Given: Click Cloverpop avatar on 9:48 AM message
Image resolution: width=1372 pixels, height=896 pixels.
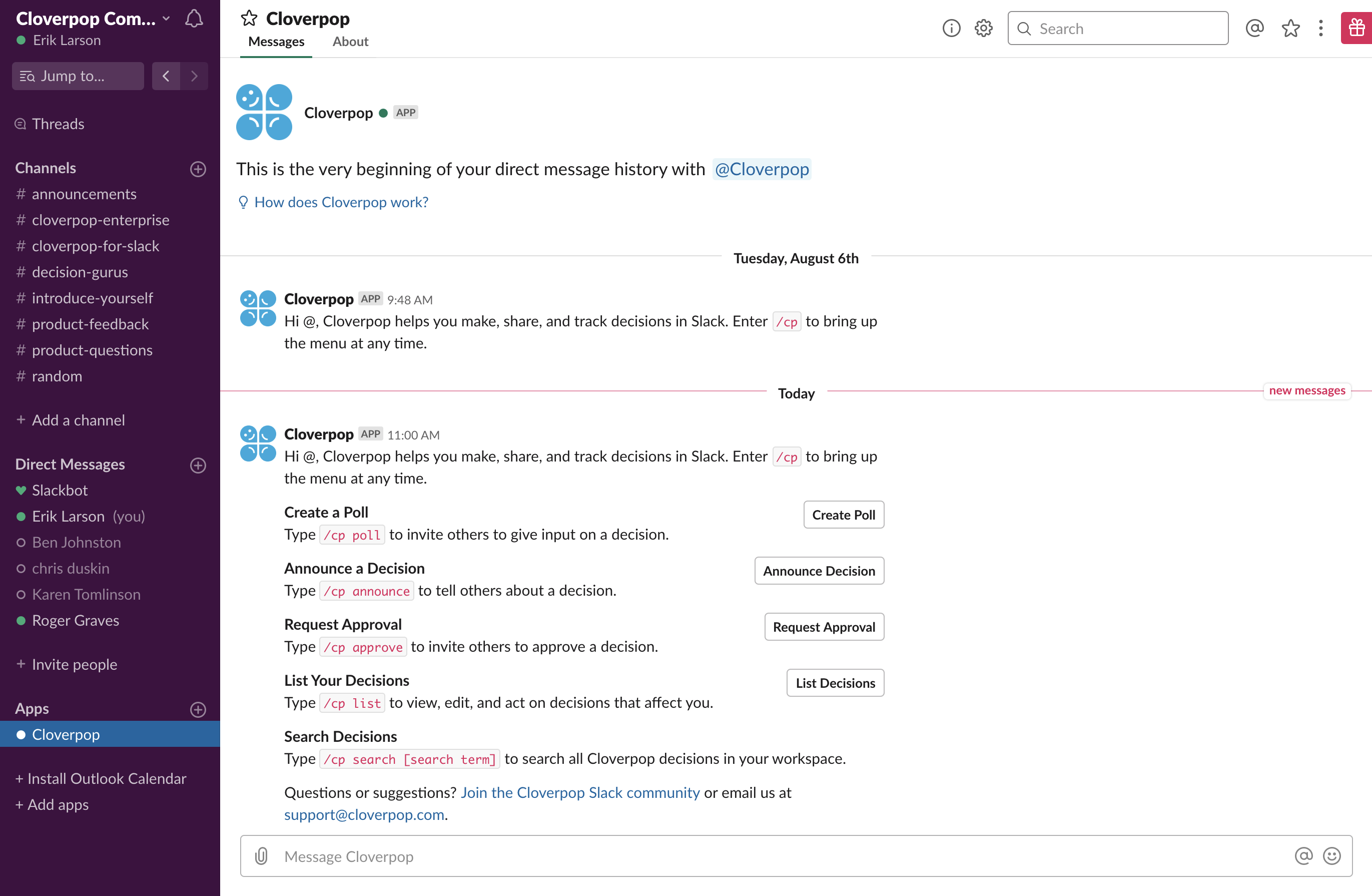Looking at the screenshot, I should (258, 309).
